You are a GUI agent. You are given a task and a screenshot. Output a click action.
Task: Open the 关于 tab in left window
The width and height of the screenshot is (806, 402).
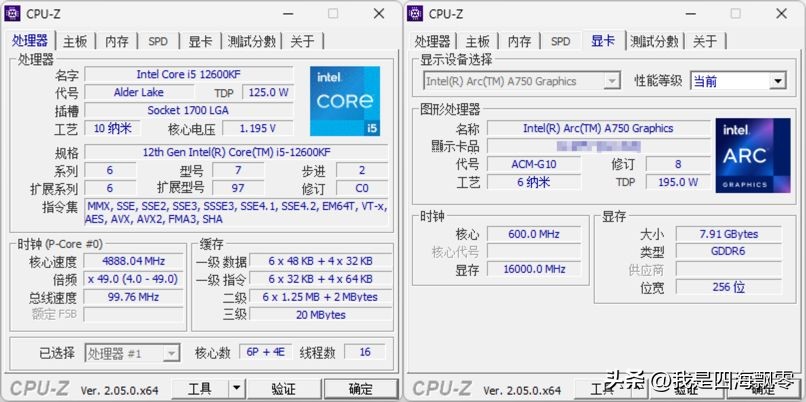(303, 42)
